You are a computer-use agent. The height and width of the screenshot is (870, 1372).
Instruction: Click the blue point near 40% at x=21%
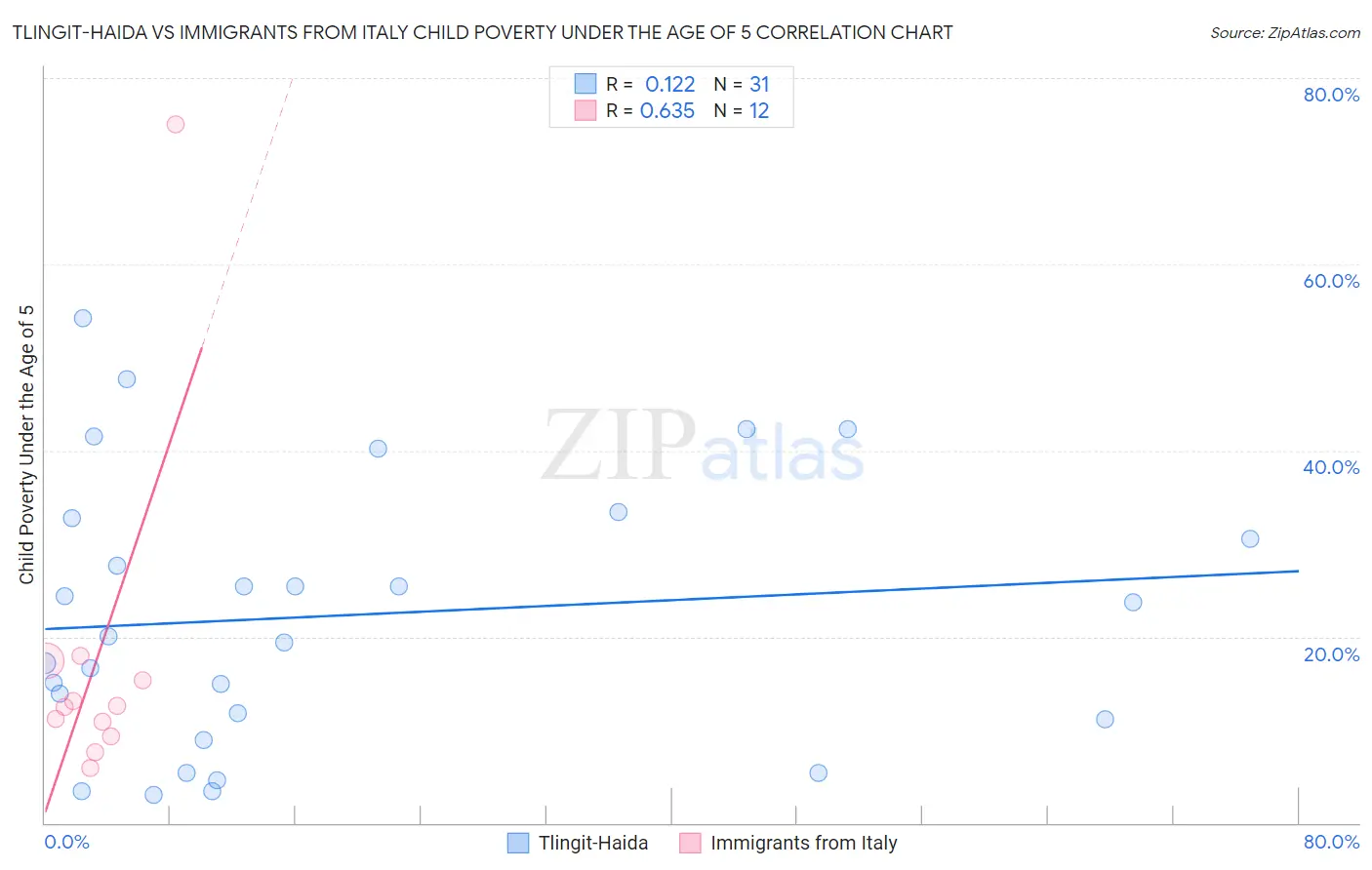pyautogui.click(x=378, y=449)
